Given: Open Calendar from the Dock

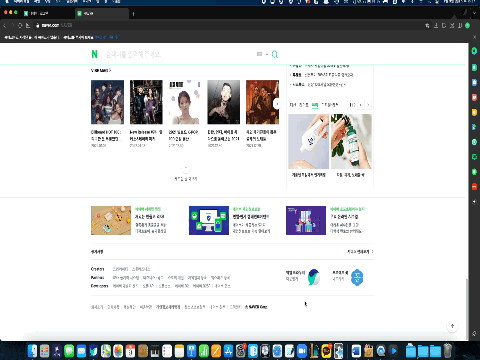Looking at the screenshot, I should click(130, 351).
